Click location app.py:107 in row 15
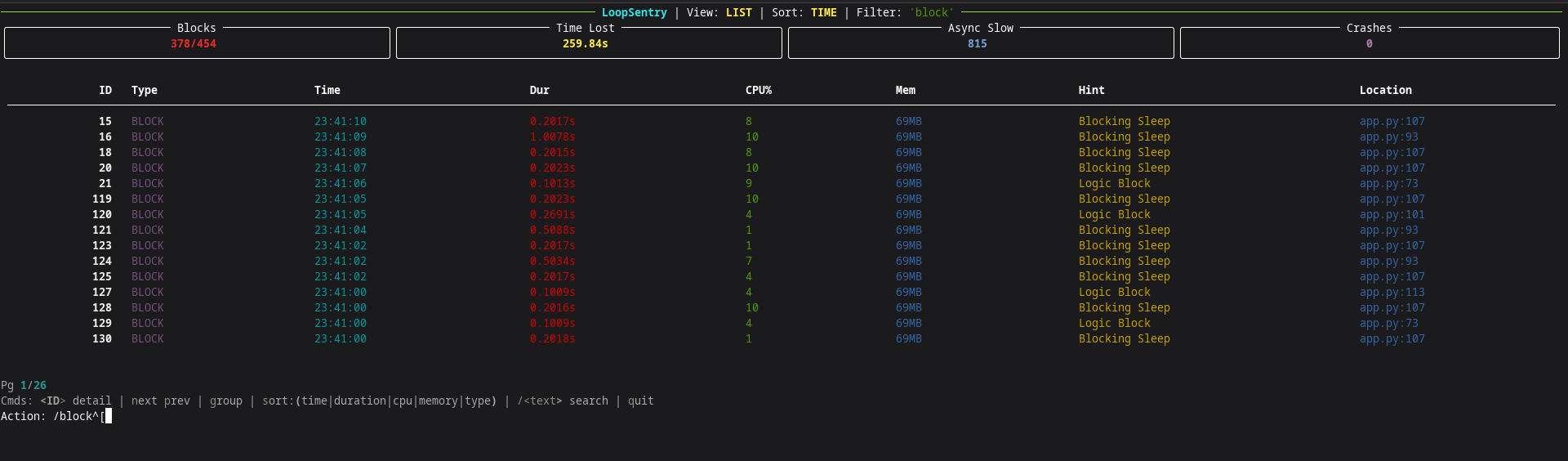 tap(1392, 122)
